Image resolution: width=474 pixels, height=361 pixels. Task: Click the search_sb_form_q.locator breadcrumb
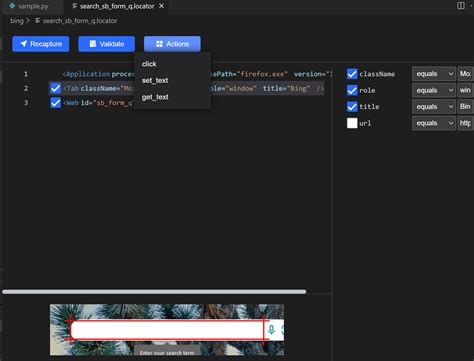pyautogui.click(x=80, y=21)
